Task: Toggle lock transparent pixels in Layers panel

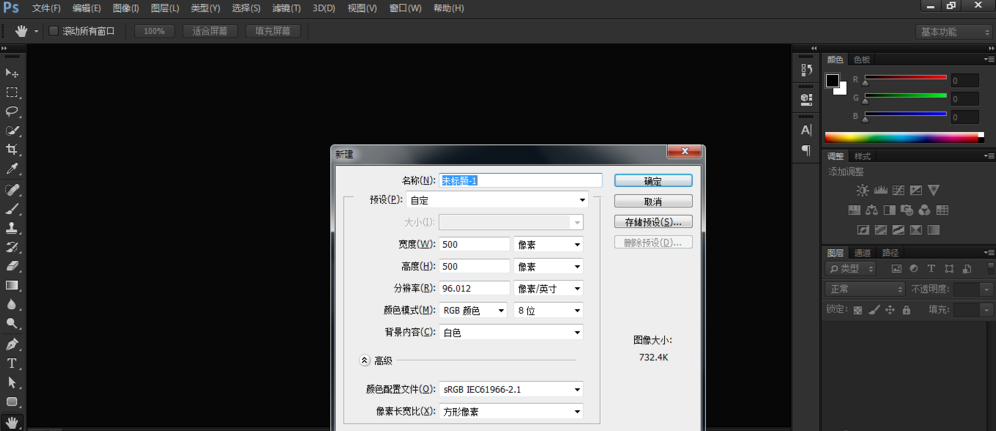Action: pos(857,310)
